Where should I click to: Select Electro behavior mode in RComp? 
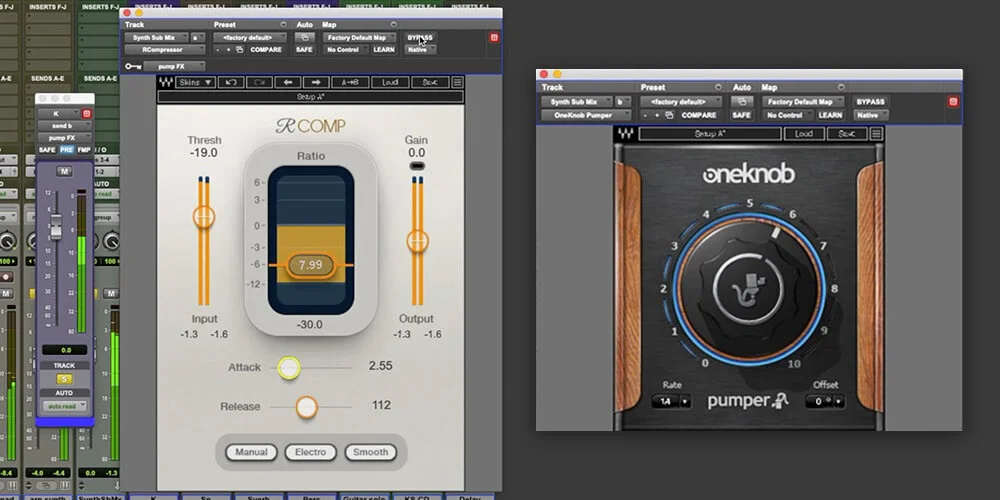point(311,452)
